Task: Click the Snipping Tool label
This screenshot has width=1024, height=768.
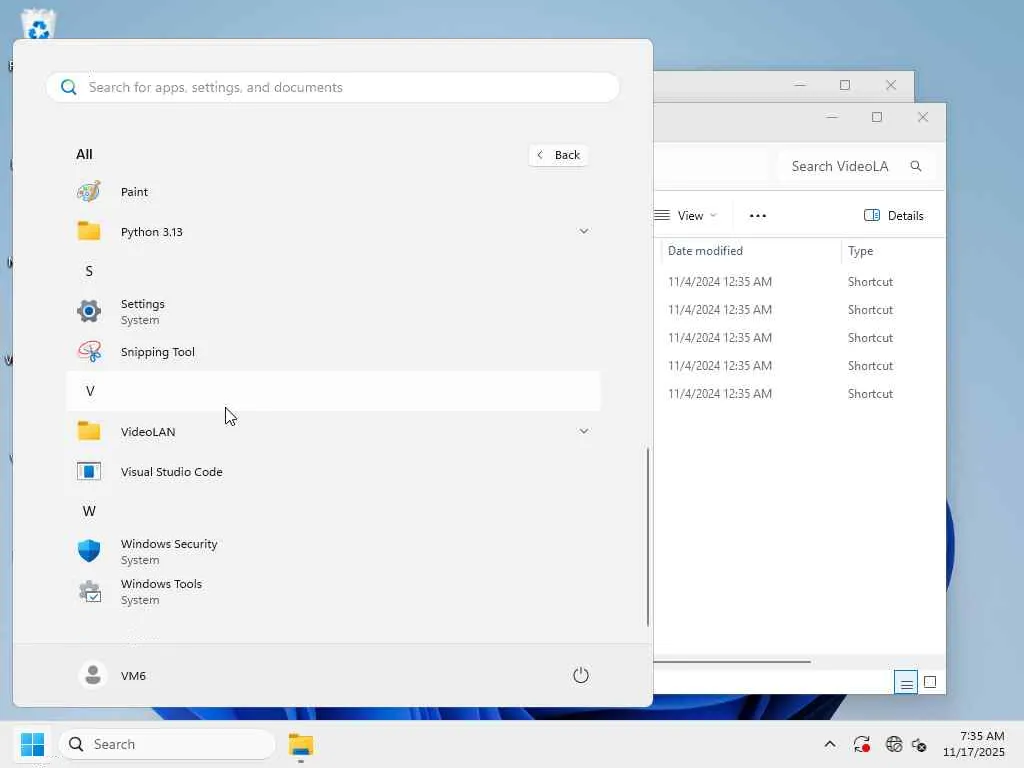Action: coord(157,351)
